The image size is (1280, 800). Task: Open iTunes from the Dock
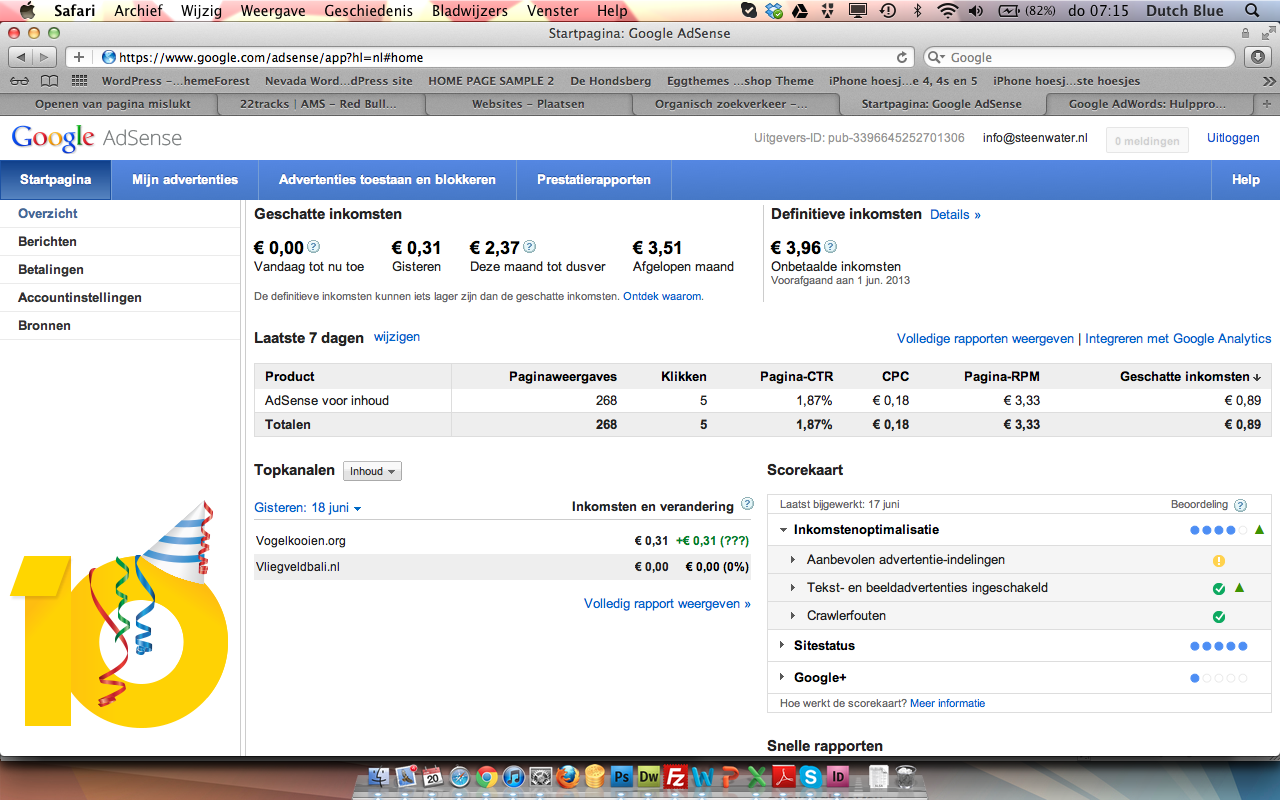tap(514, 776)
